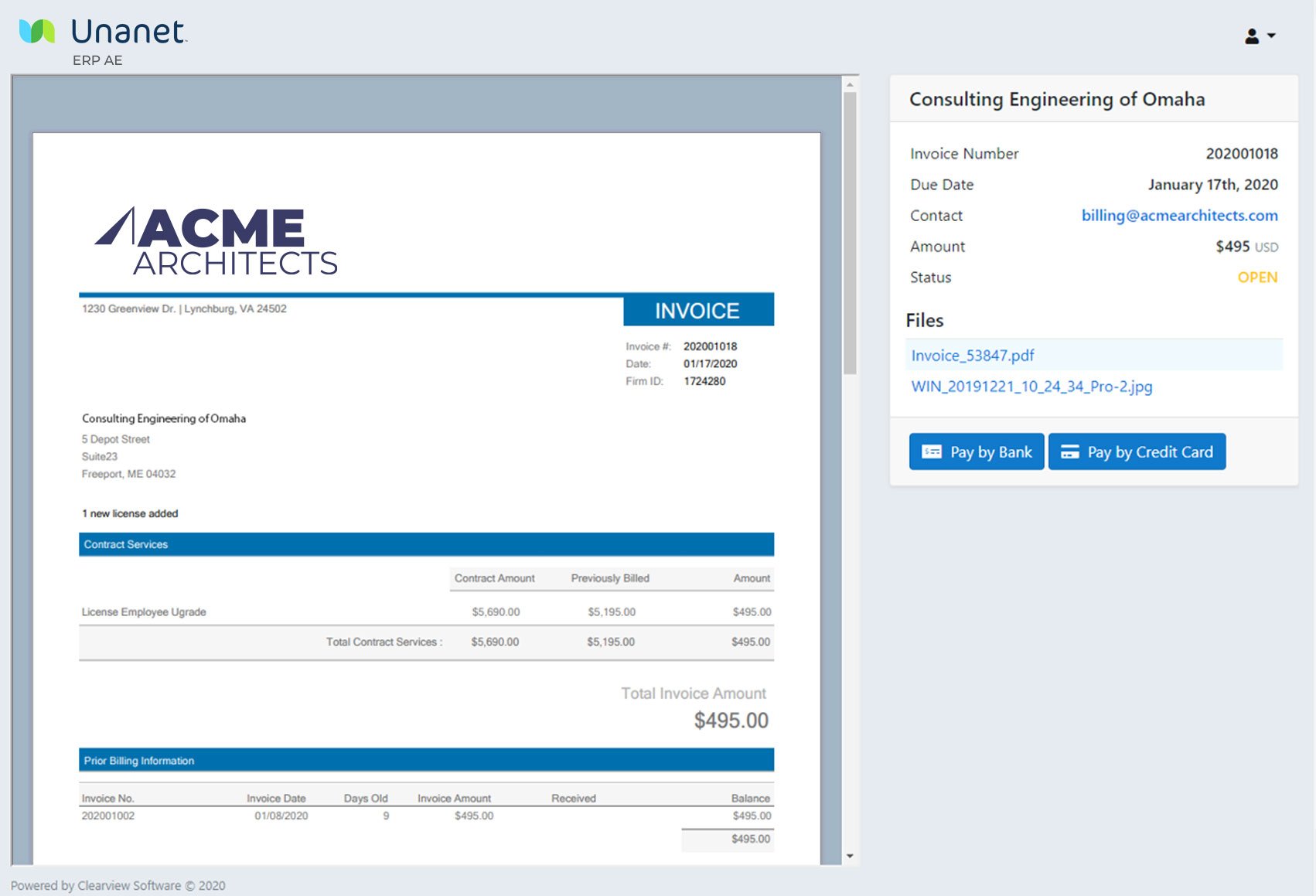Click the invoice viewer vertical scrollbar thumb
1316x896 pixels.
click(x=850, y=233)
